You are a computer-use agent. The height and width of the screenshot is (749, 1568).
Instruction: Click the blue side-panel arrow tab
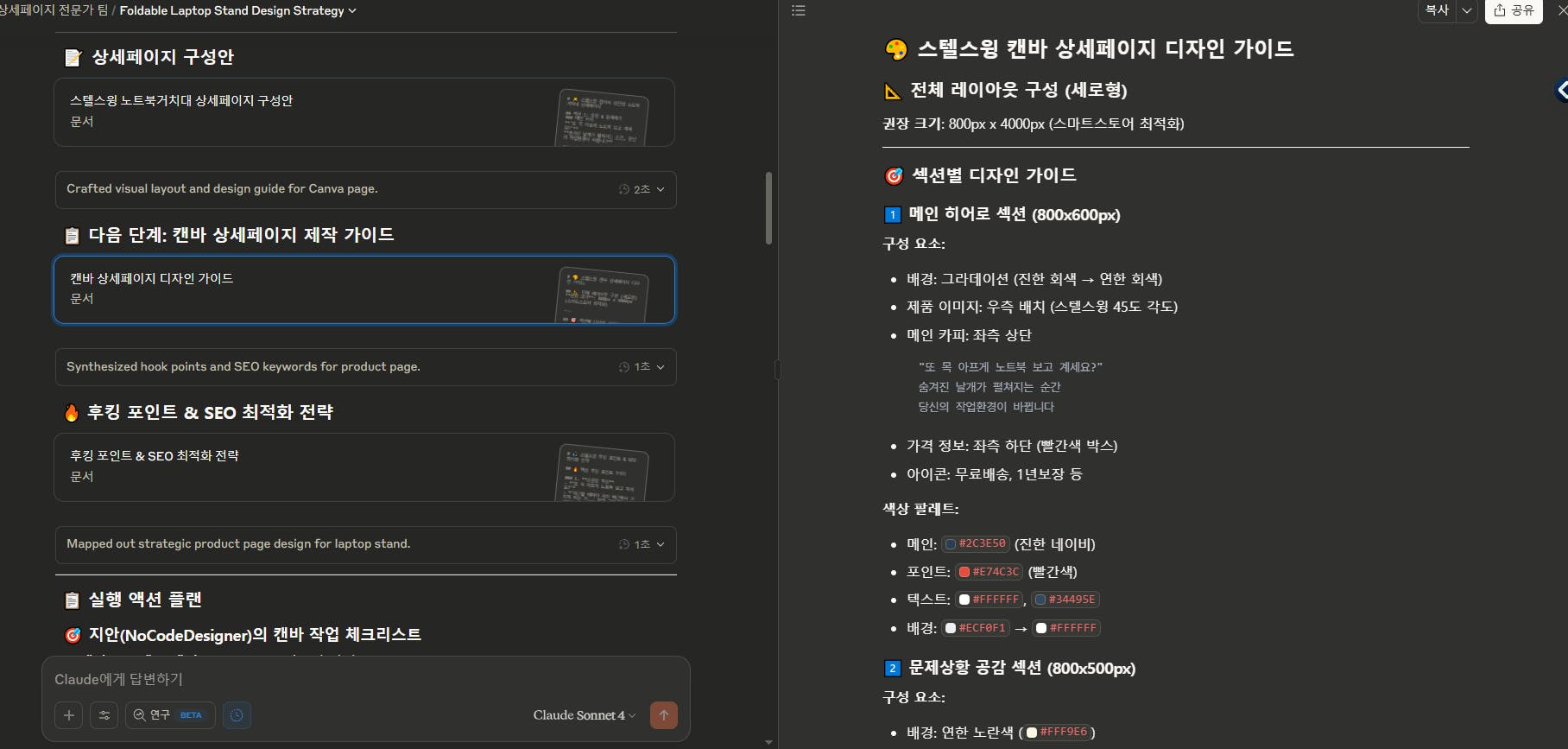(x=1561, y=89)
